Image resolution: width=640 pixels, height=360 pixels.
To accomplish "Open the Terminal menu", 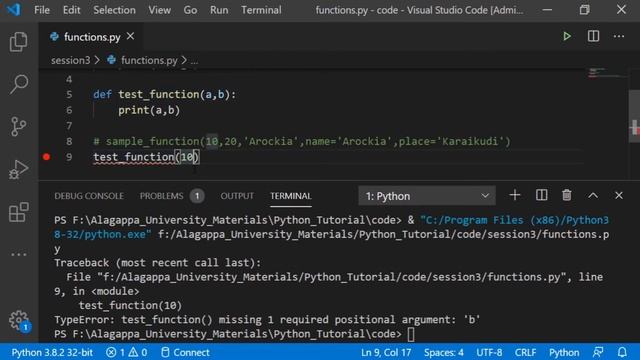I will point(261,10).
